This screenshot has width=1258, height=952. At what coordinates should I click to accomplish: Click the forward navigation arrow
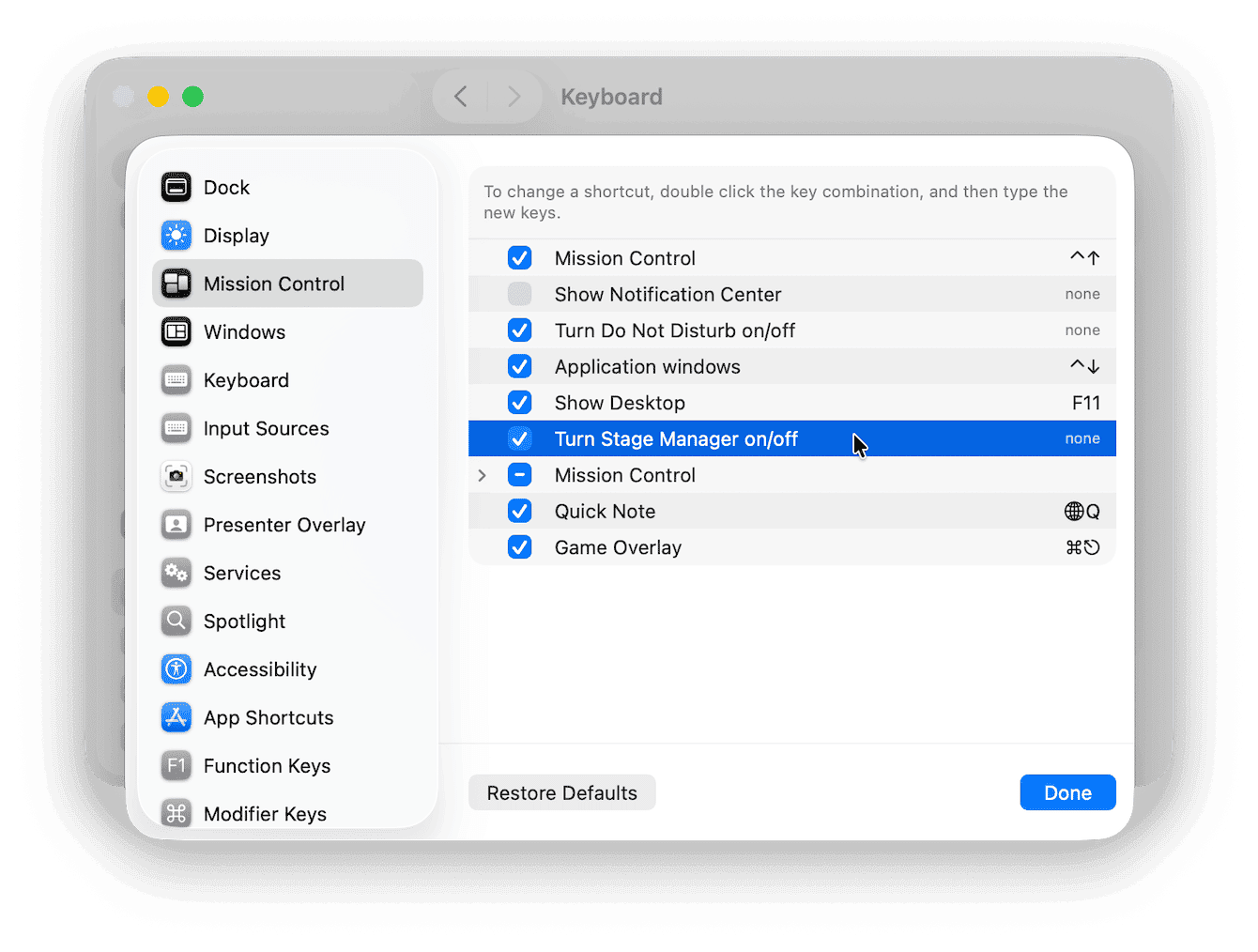514,96
